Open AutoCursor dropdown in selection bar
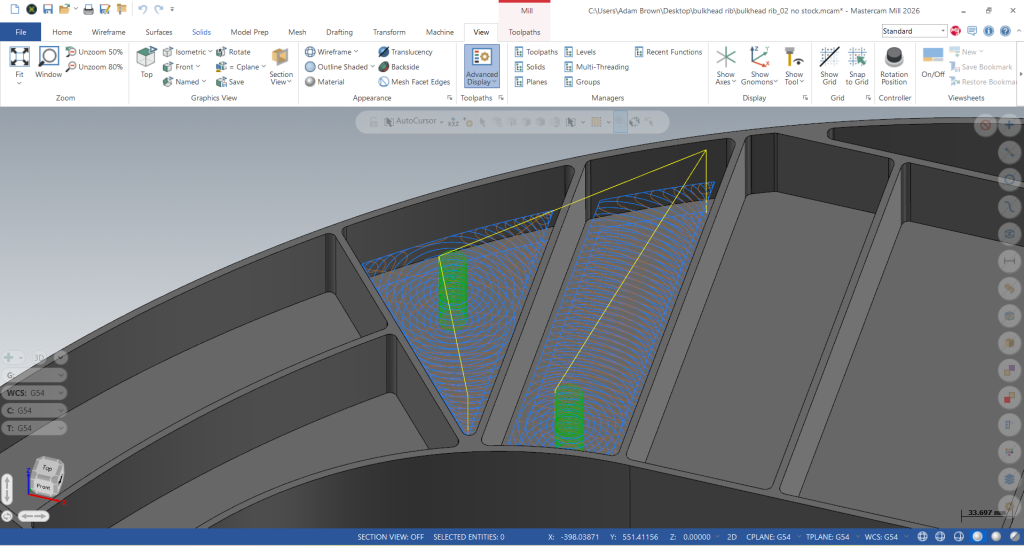 441,121
